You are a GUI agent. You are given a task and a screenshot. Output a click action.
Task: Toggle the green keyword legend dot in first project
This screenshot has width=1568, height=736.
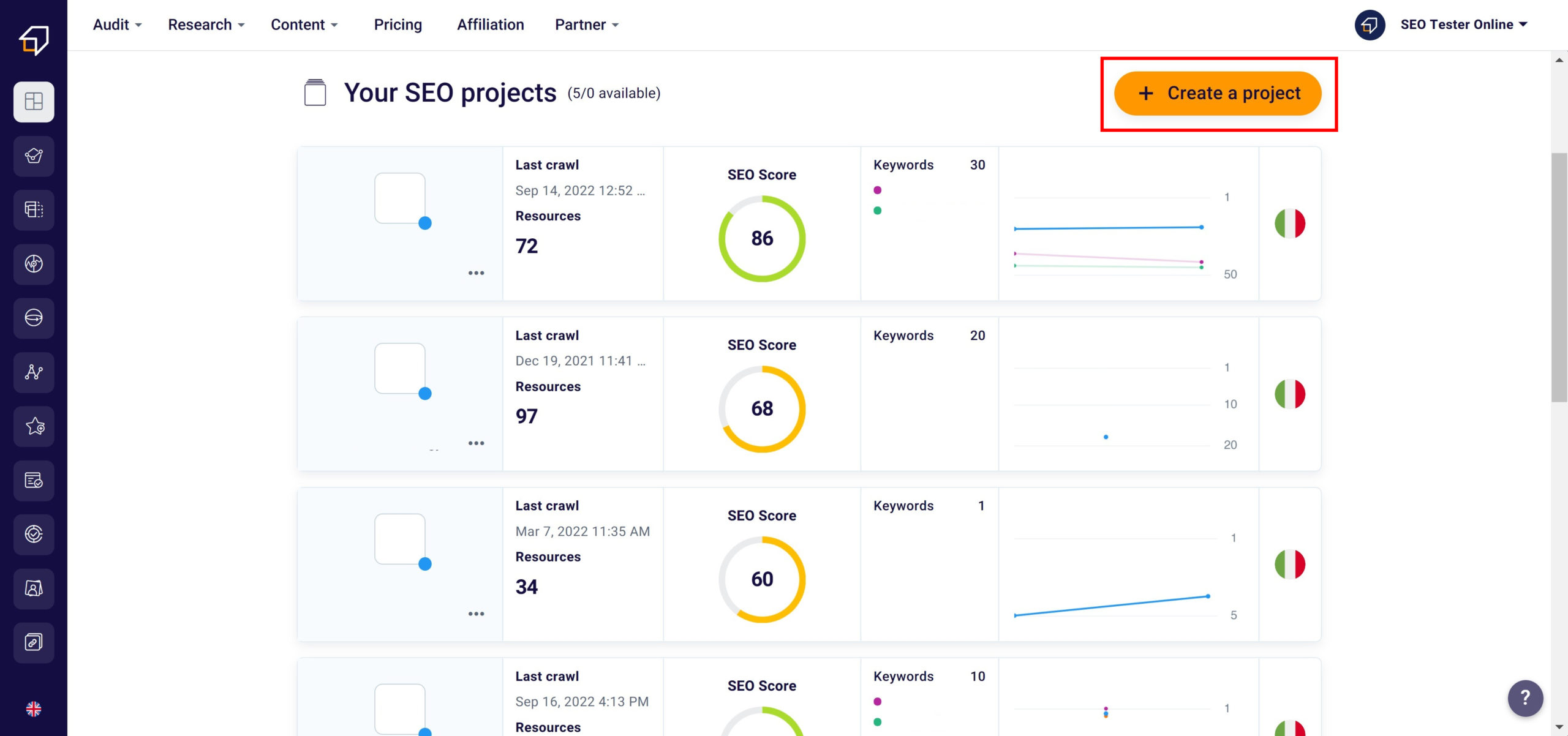[878, 211]
